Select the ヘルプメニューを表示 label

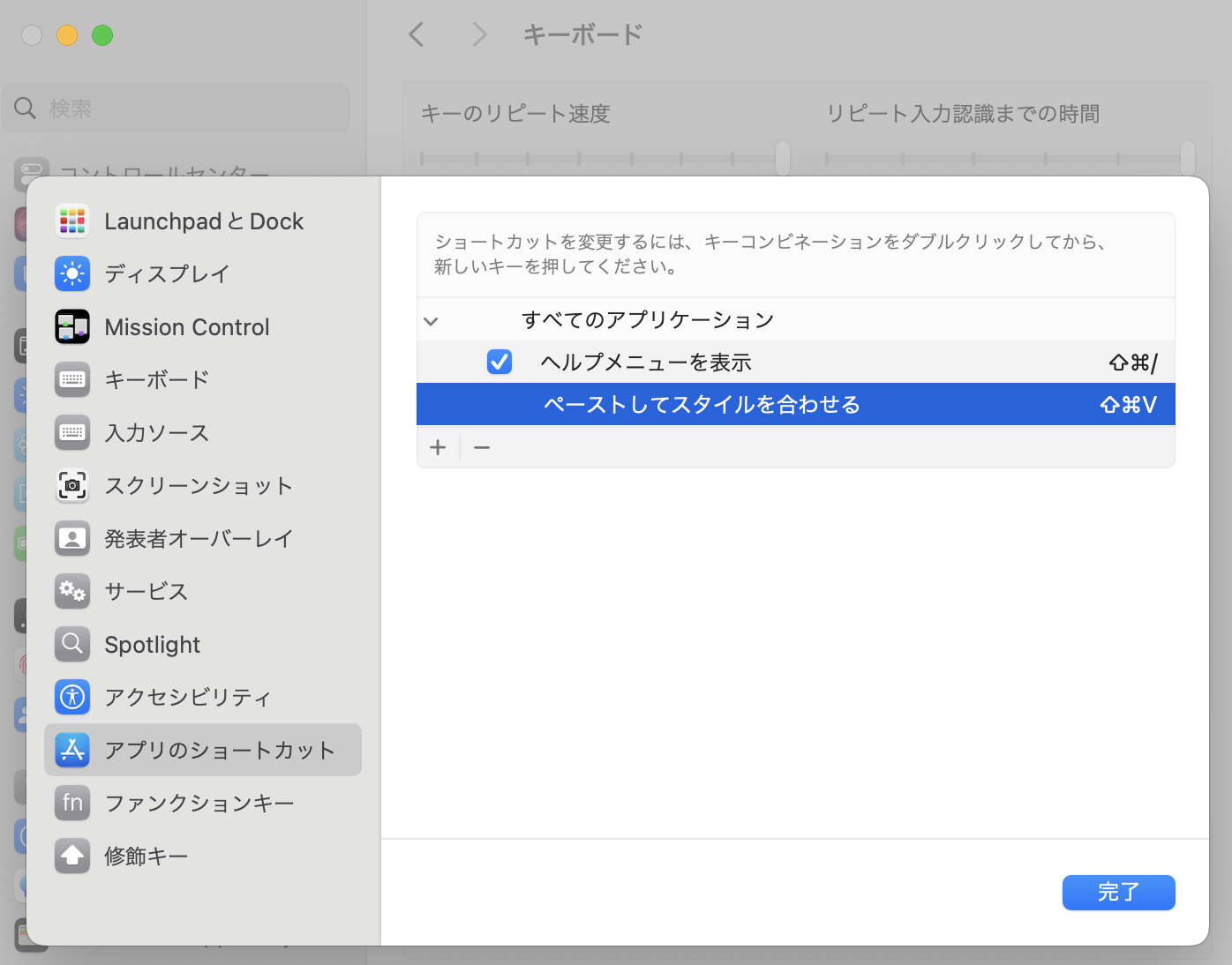tap(646, 363)
